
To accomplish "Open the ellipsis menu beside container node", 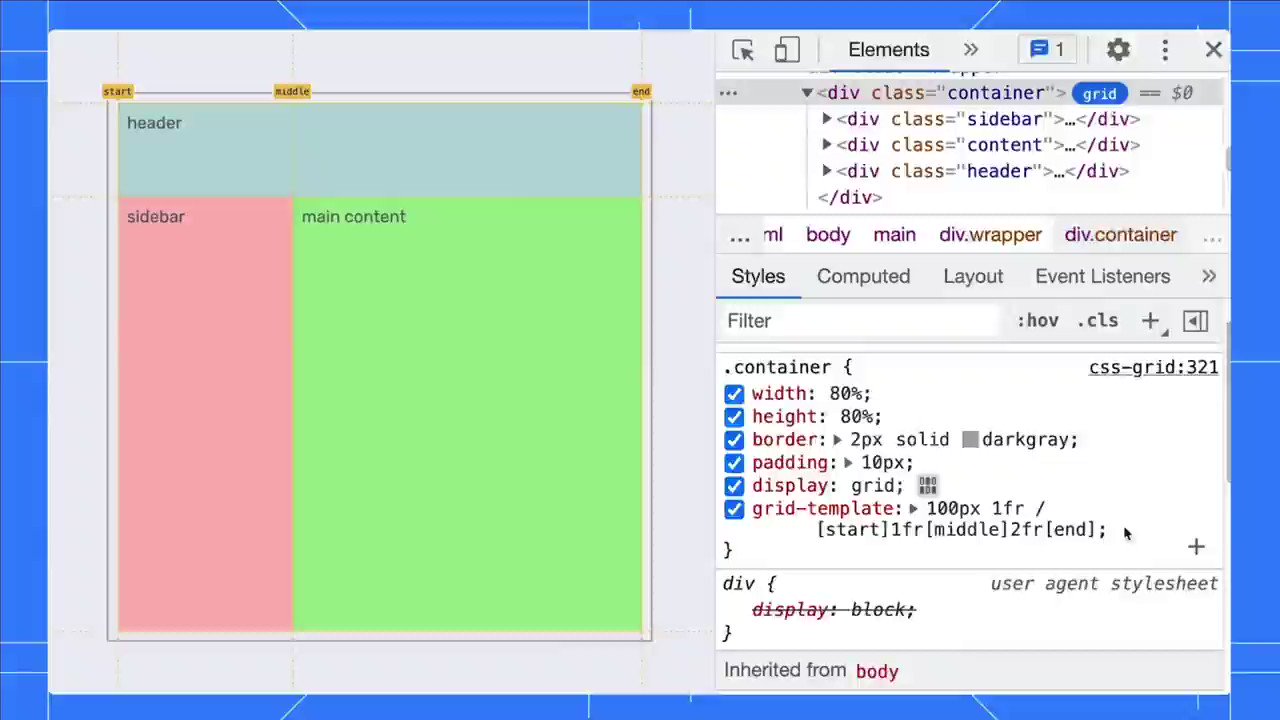I will point(728,93).
